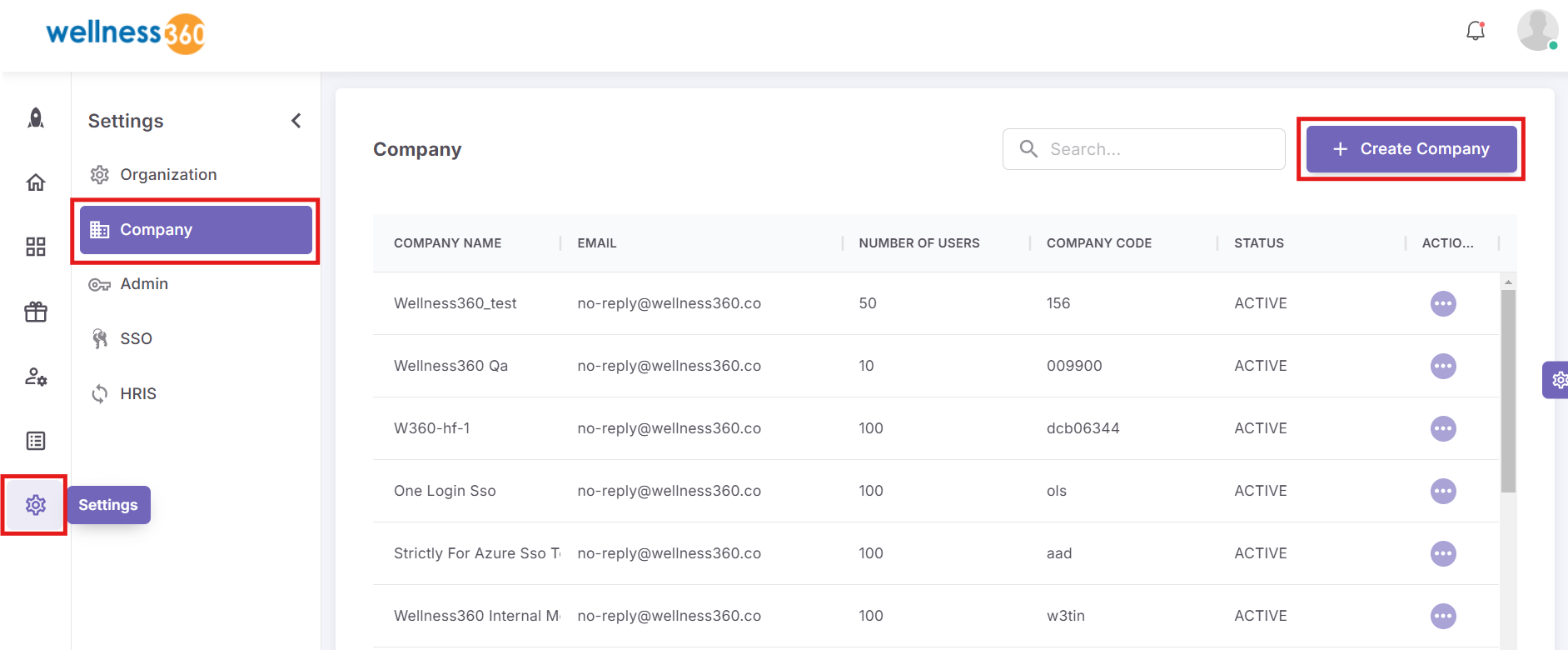Select the W360-hf-1 company name
The width and height of the screenshot is (1568, 650).
pyautogui.click(x=432, y=428)
